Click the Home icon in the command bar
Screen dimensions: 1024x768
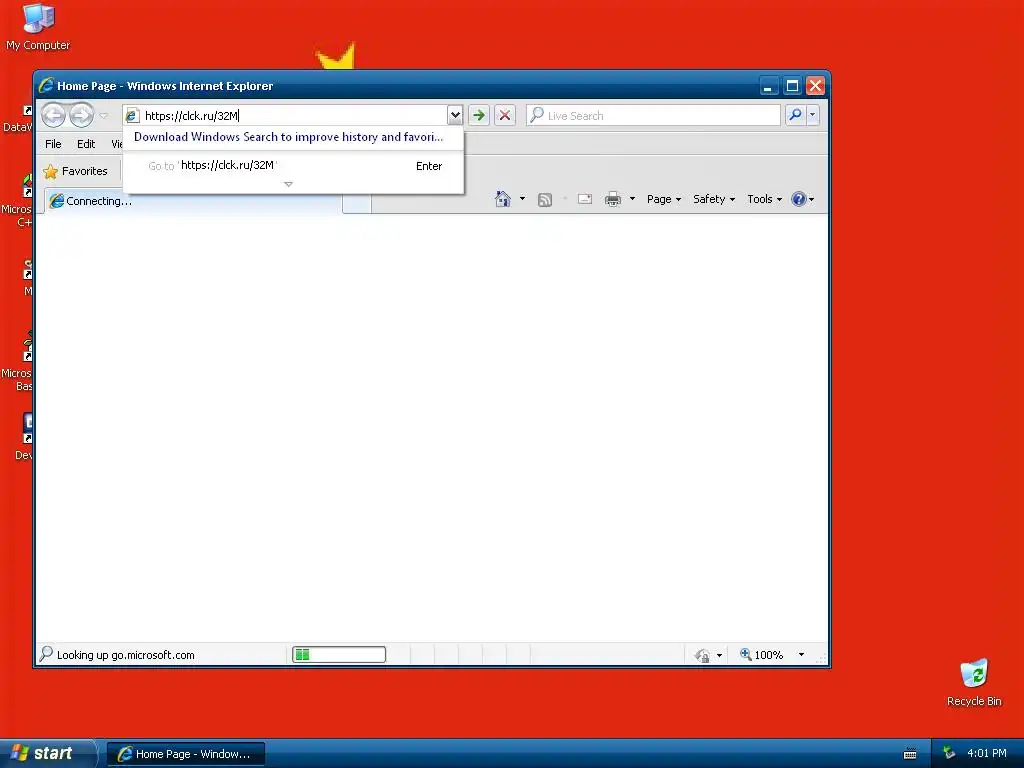(x=503, y=199)
